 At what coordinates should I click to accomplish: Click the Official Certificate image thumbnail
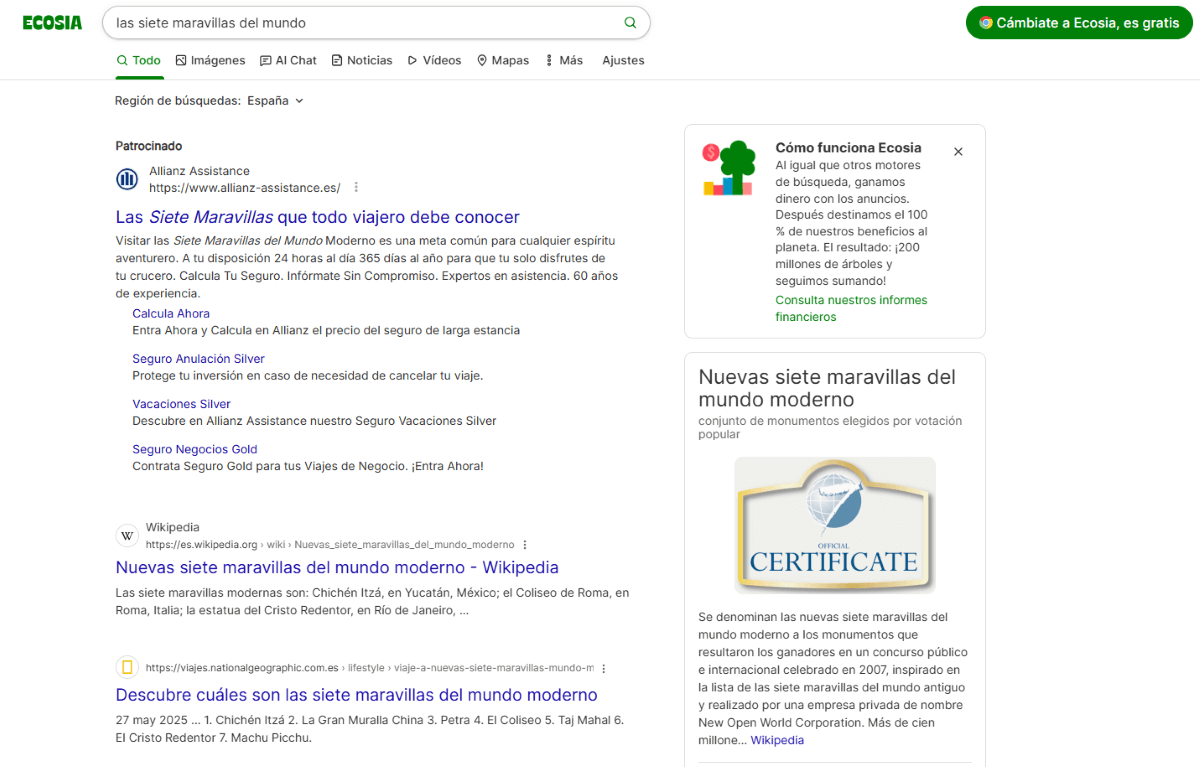pyautogui.click(x=835, y=526)
